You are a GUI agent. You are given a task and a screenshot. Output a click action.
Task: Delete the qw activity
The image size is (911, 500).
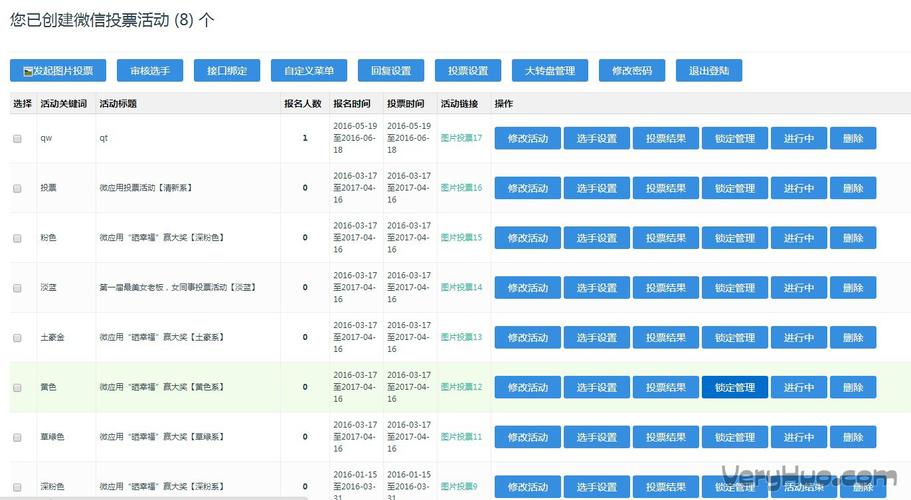853,138
